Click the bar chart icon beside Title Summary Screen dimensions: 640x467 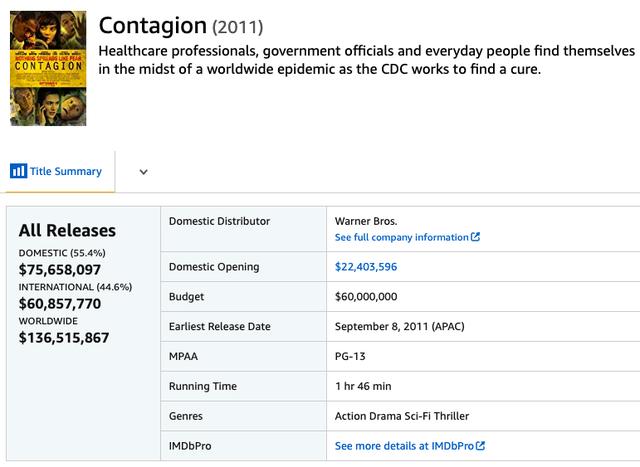(x=18, y=171)
